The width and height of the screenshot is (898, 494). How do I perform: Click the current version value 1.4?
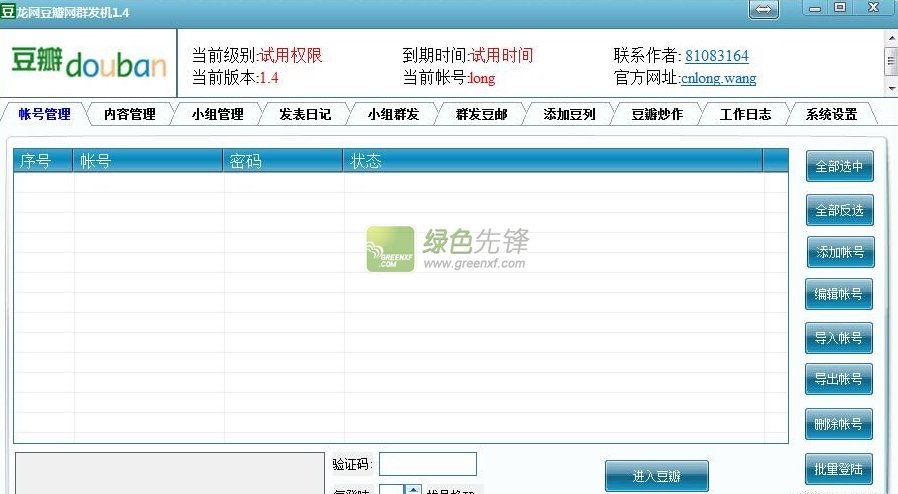tap(269, 78)
